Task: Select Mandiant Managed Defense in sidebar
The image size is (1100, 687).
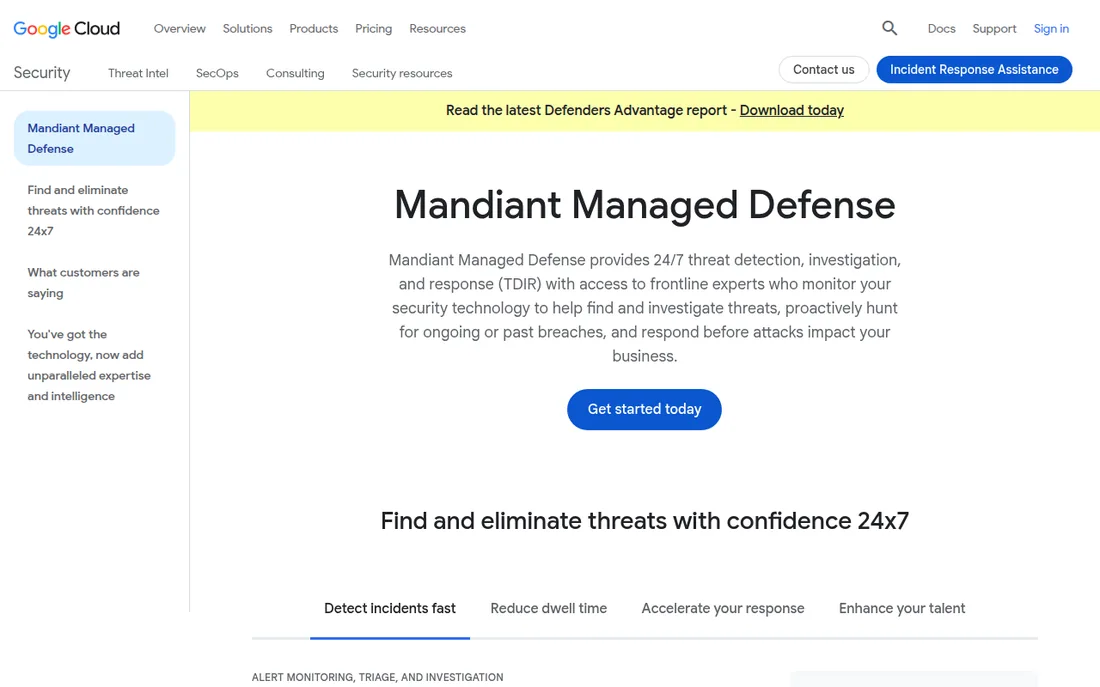Action: (x=94, y=138)
